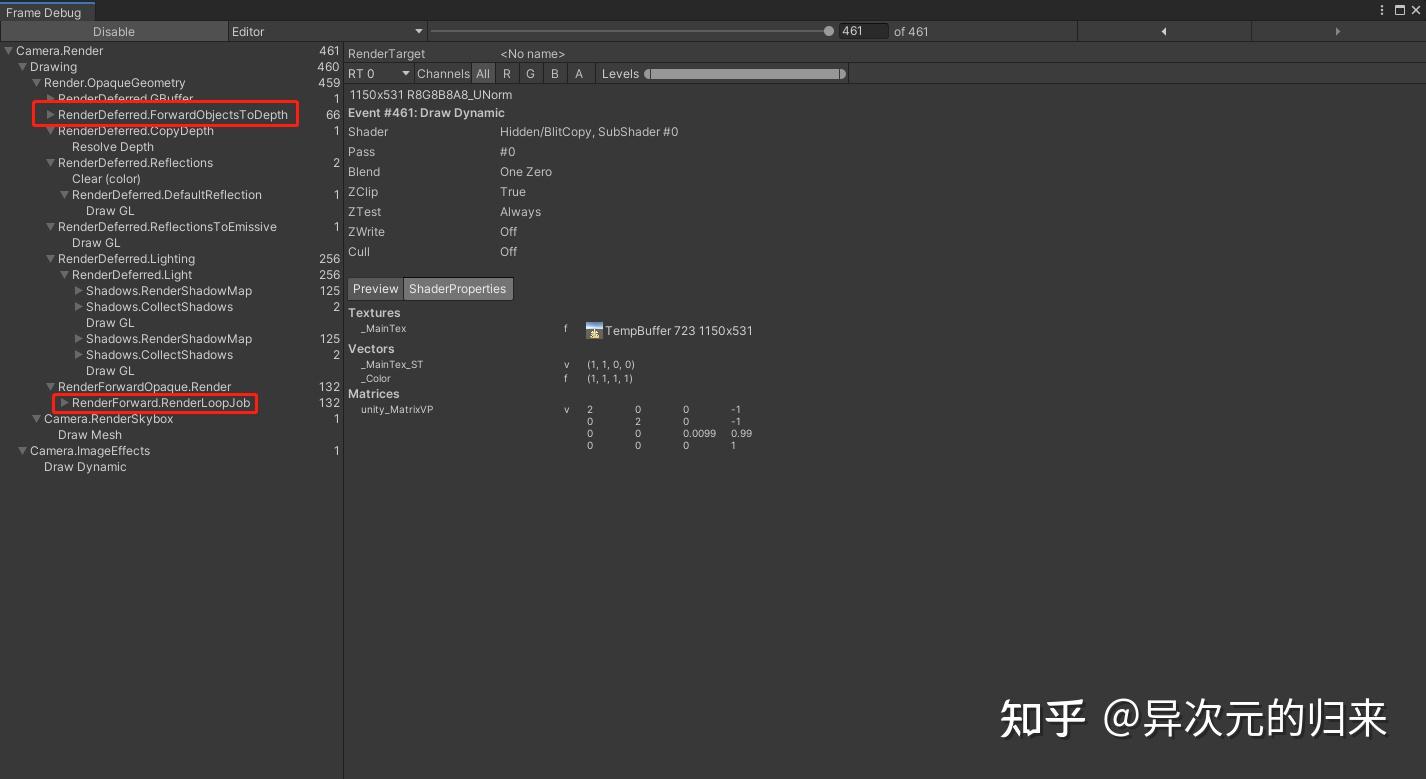Select the Frame Debug window tab

point(45,12)
